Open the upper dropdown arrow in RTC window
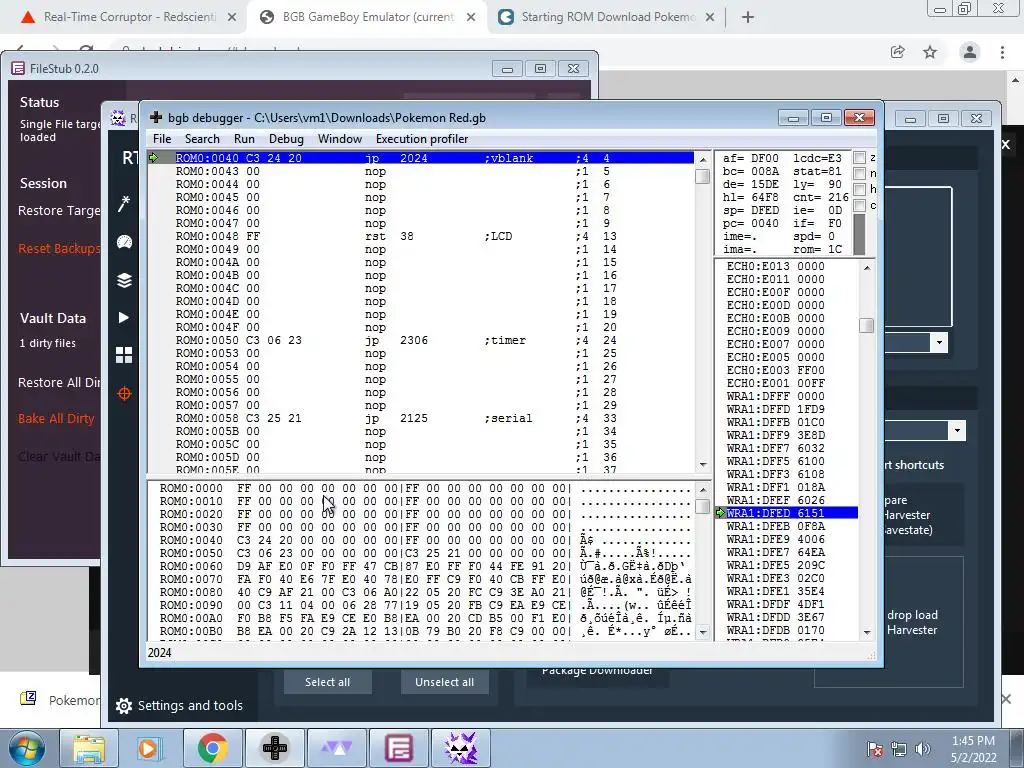The image size is (1024, 768). pyautogui.click(x=939, y=342)
